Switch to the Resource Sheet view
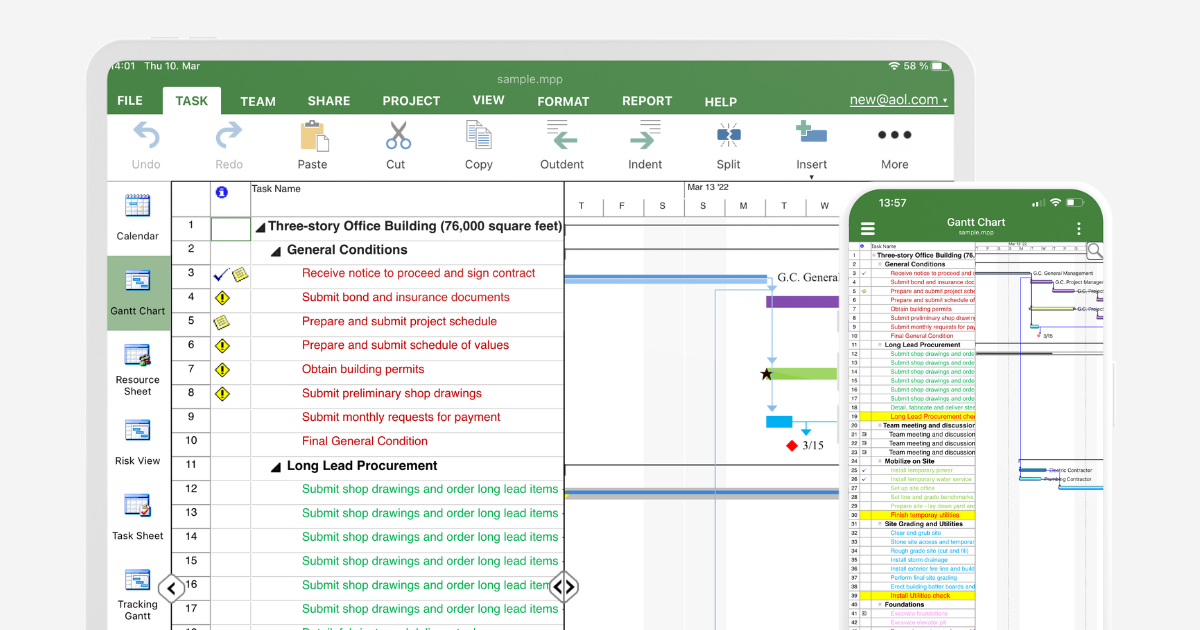The width and height of the screenshot is (1200, 630). click(137, 367)
